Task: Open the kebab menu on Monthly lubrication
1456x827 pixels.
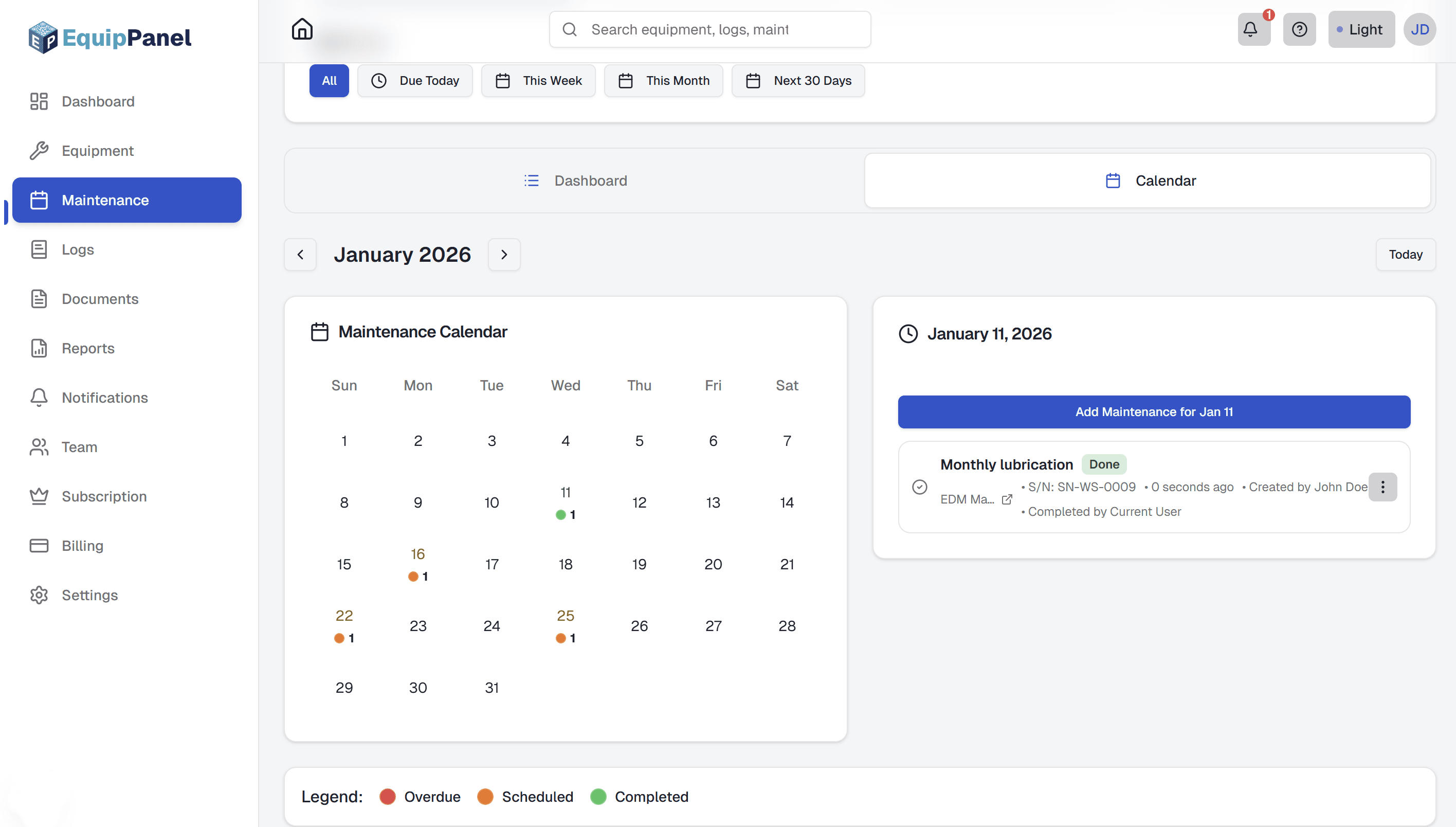Action: [1383, 488]
